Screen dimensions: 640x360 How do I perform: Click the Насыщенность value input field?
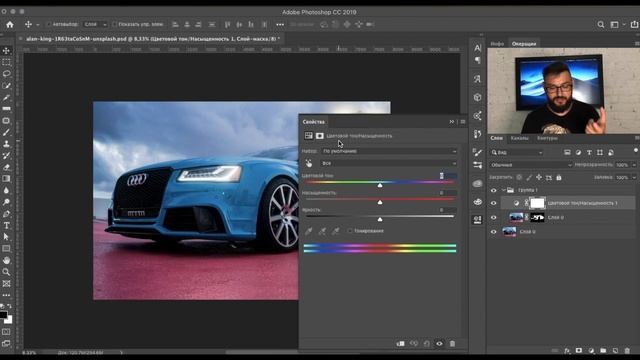(x=448, y=193)
